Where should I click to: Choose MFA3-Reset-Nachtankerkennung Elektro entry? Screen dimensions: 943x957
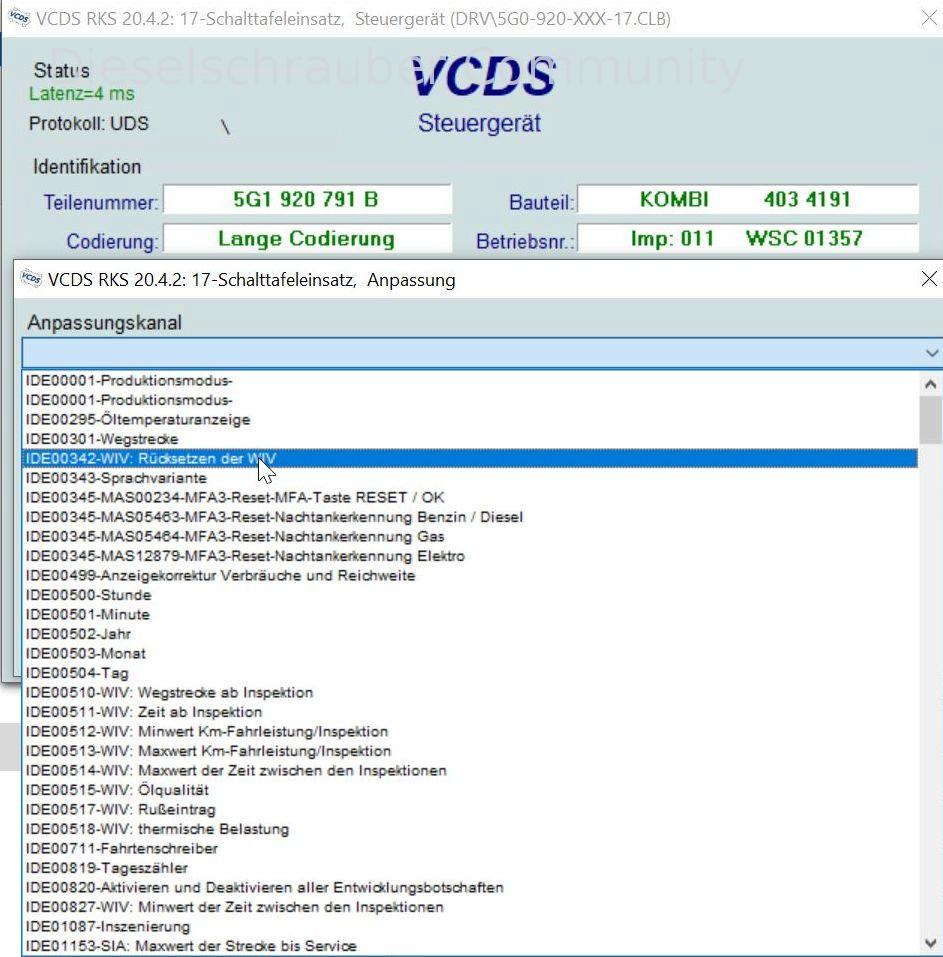470,556
